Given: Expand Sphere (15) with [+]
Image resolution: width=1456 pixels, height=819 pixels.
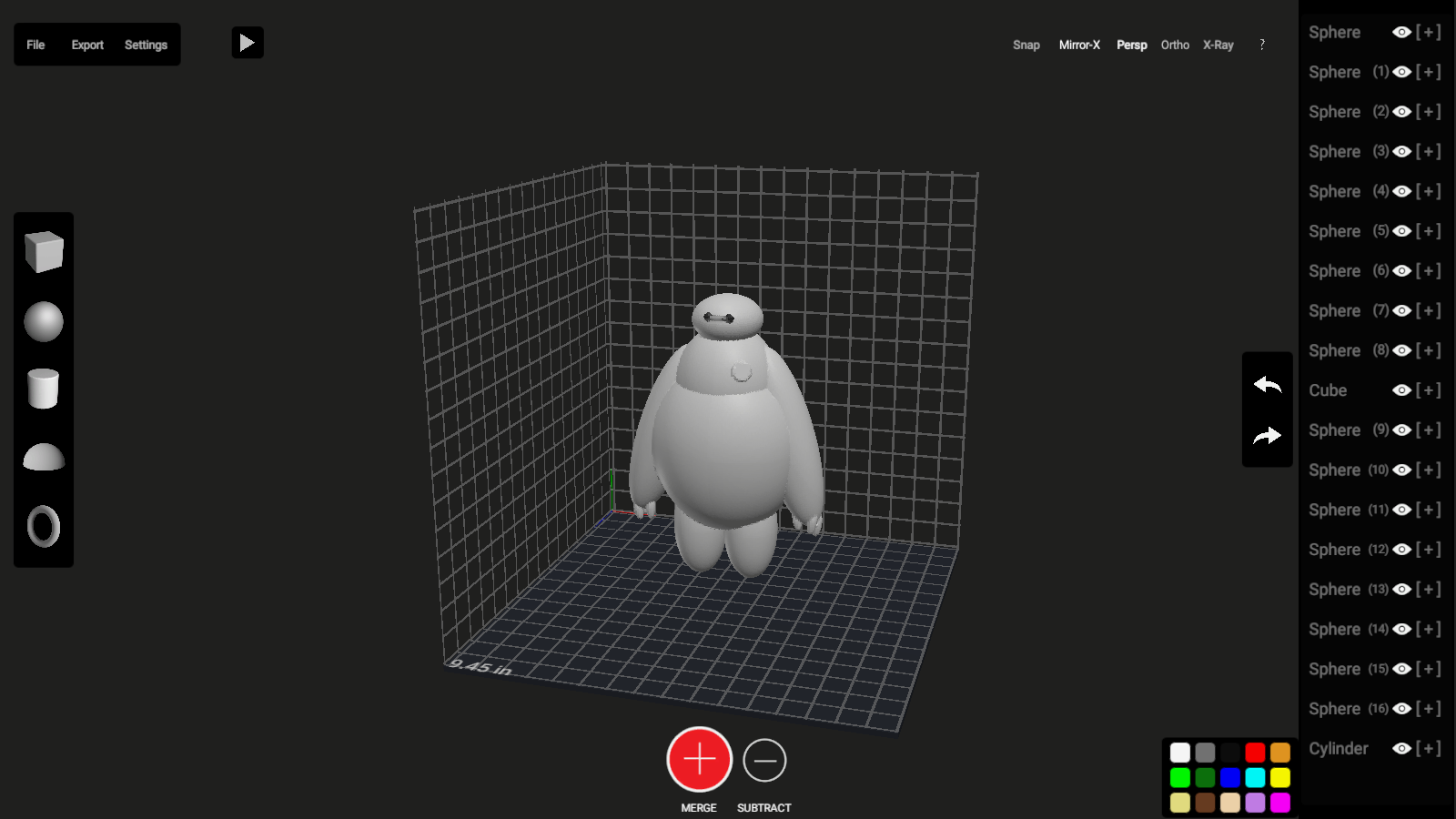Looking at the screenshot, I should point(1429,669).
